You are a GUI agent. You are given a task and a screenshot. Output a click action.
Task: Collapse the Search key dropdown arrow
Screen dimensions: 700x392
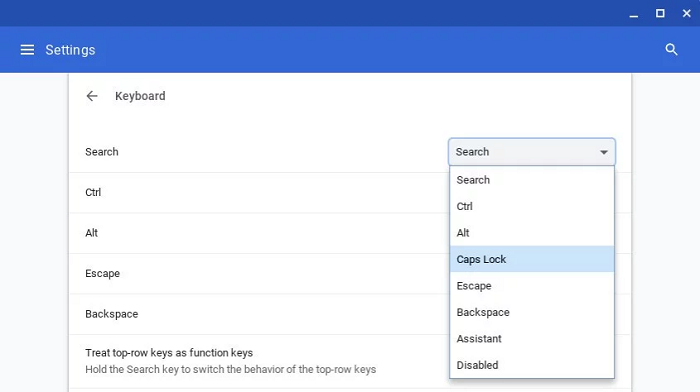pyautogui.click(x=604, y=152)
